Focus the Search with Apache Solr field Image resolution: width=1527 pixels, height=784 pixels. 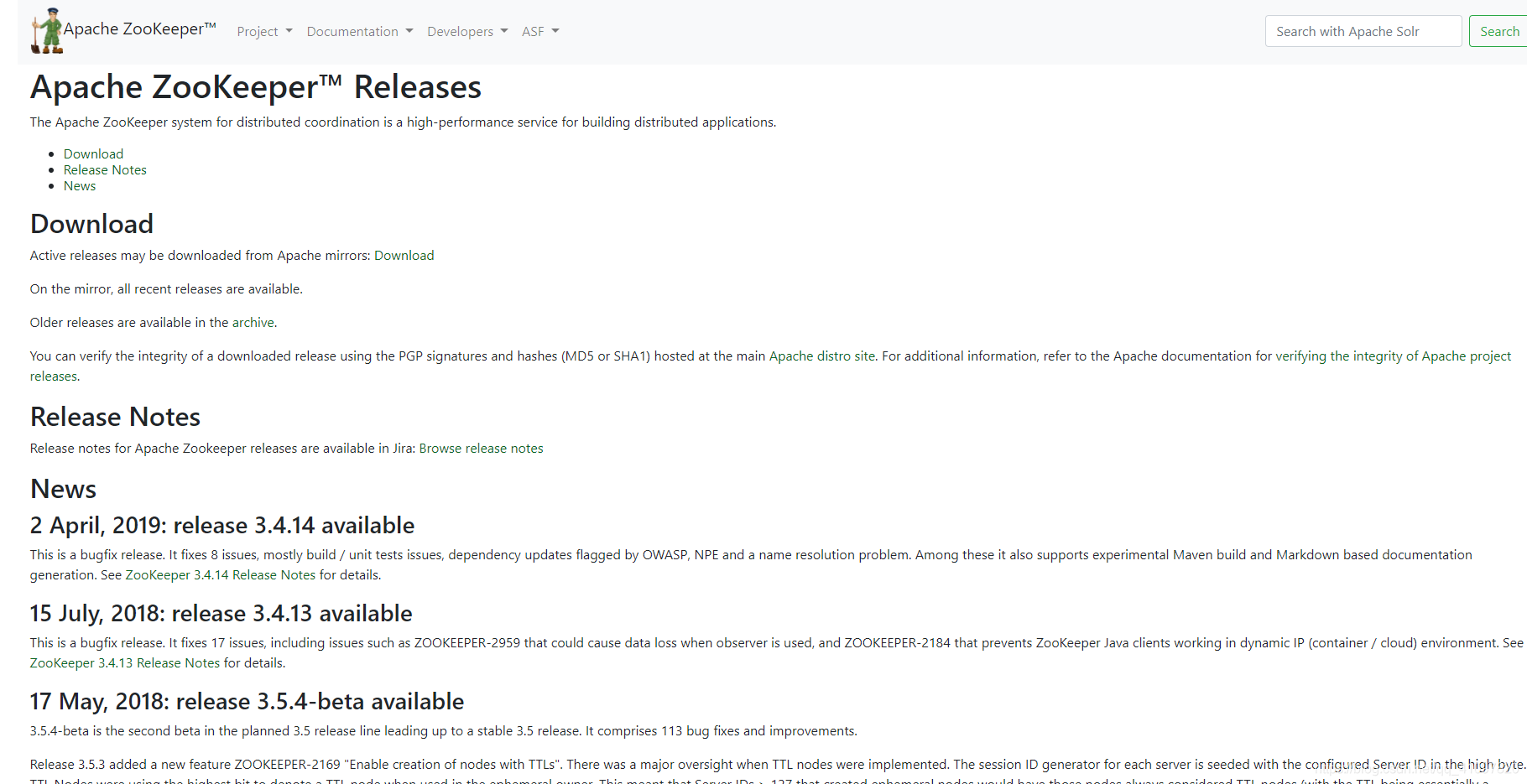tap(1363, 31)
